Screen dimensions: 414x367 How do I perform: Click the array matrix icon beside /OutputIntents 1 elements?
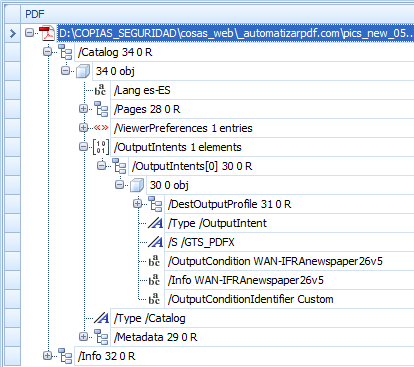(101, 147)
